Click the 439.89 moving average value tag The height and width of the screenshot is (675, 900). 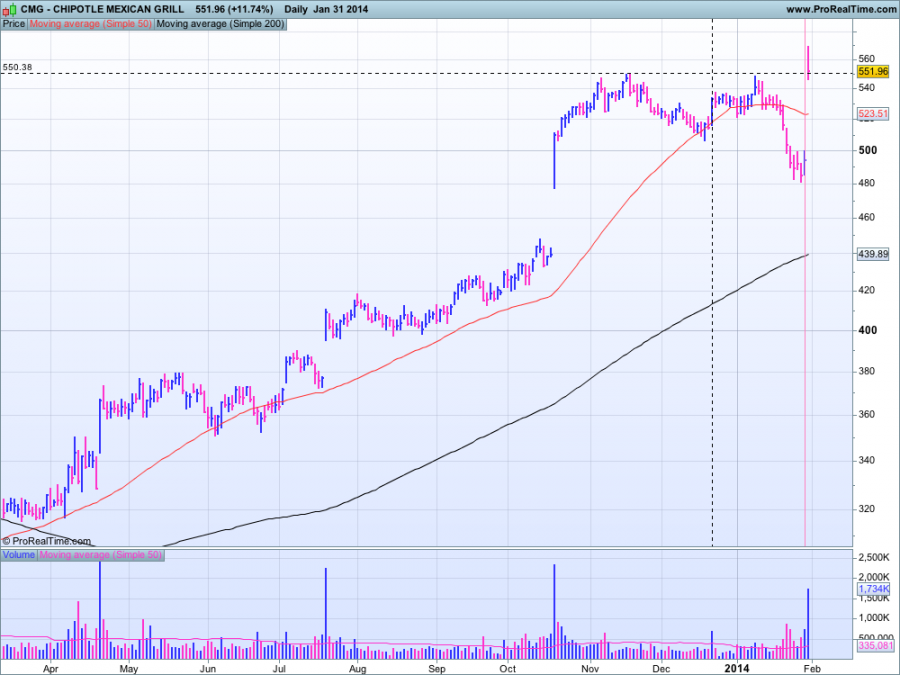(x=872, y=254)
